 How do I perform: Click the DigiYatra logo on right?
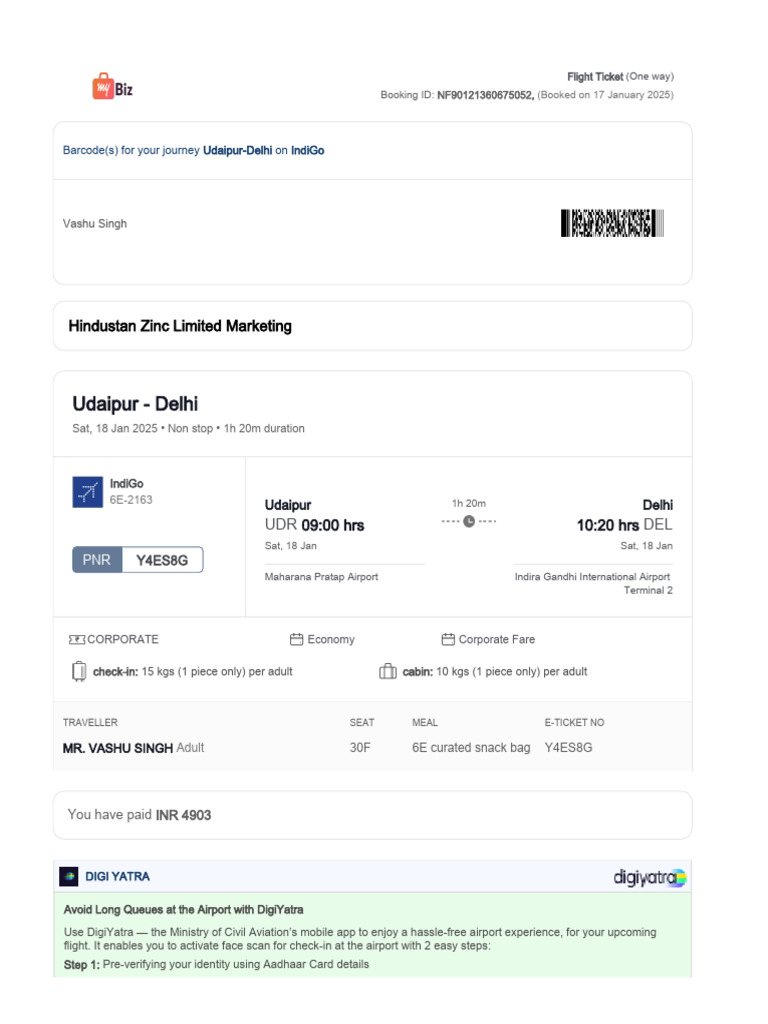click(x=650, y=878)
